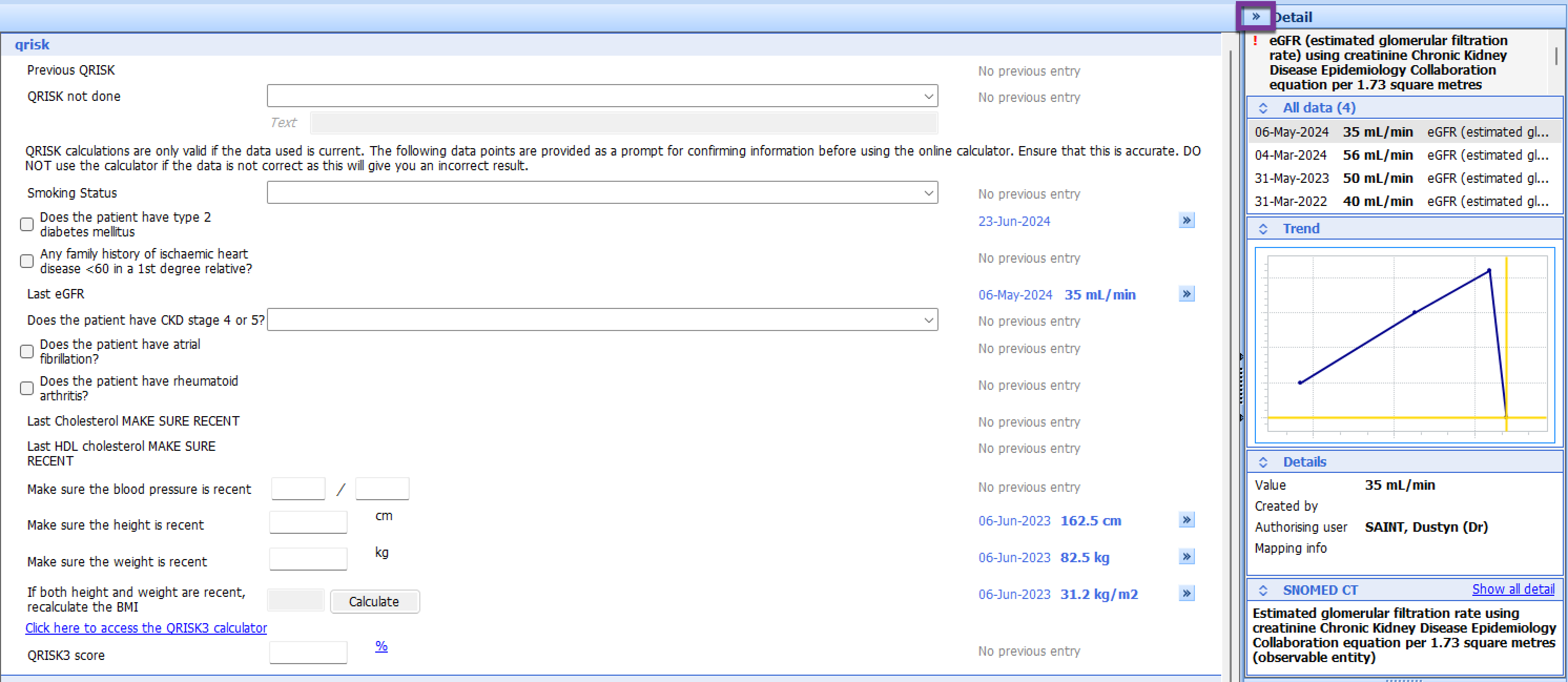Screen dimensions: 1568x682
Task: Click the systolic blood pressure field
Action: tap(298, 489)
